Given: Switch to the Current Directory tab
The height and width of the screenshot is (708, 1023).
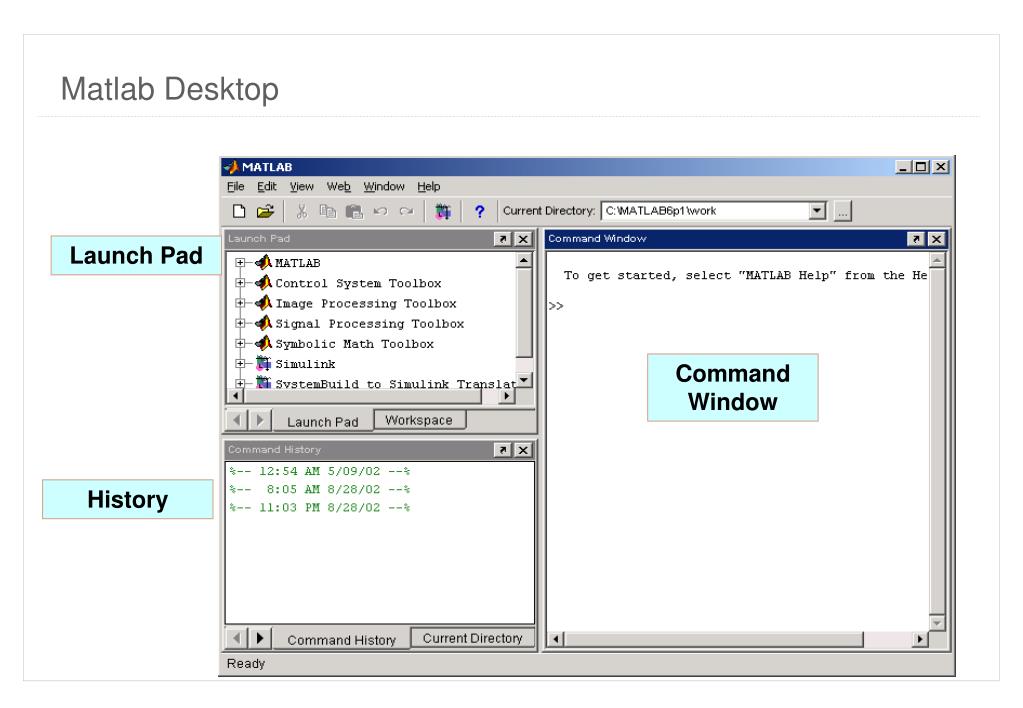Looking at the screenshot, I should [472, 638].
